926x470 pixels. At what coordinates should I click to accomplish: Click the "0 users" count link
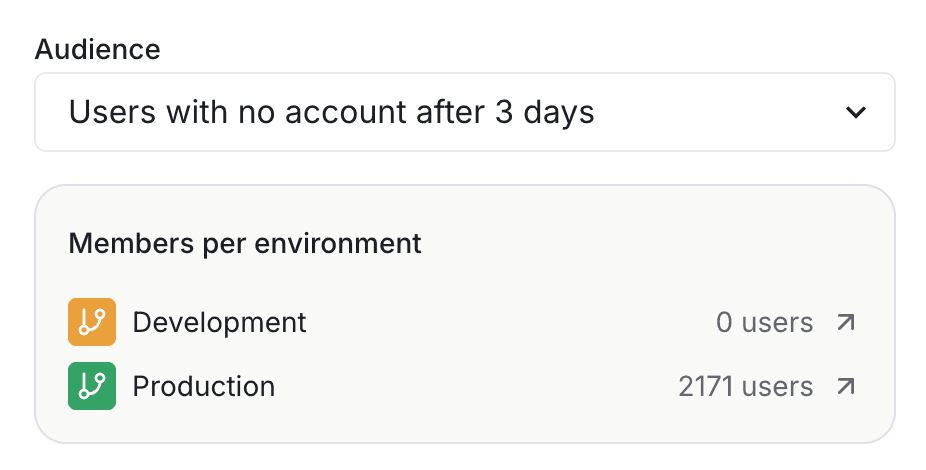(x=764, y=323)
